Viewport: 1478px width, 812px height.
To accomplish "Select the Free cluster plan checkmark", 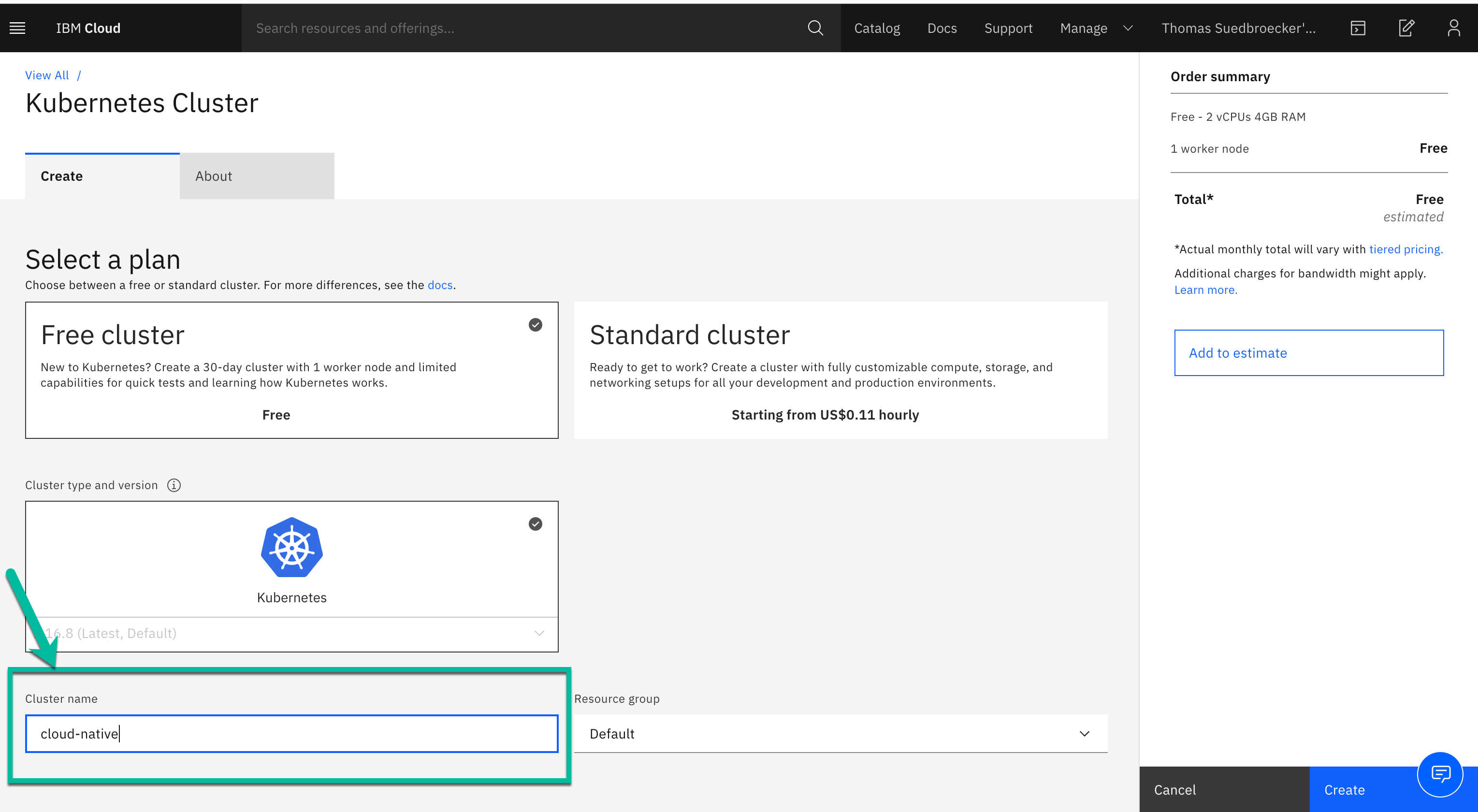I will [535, 325].
